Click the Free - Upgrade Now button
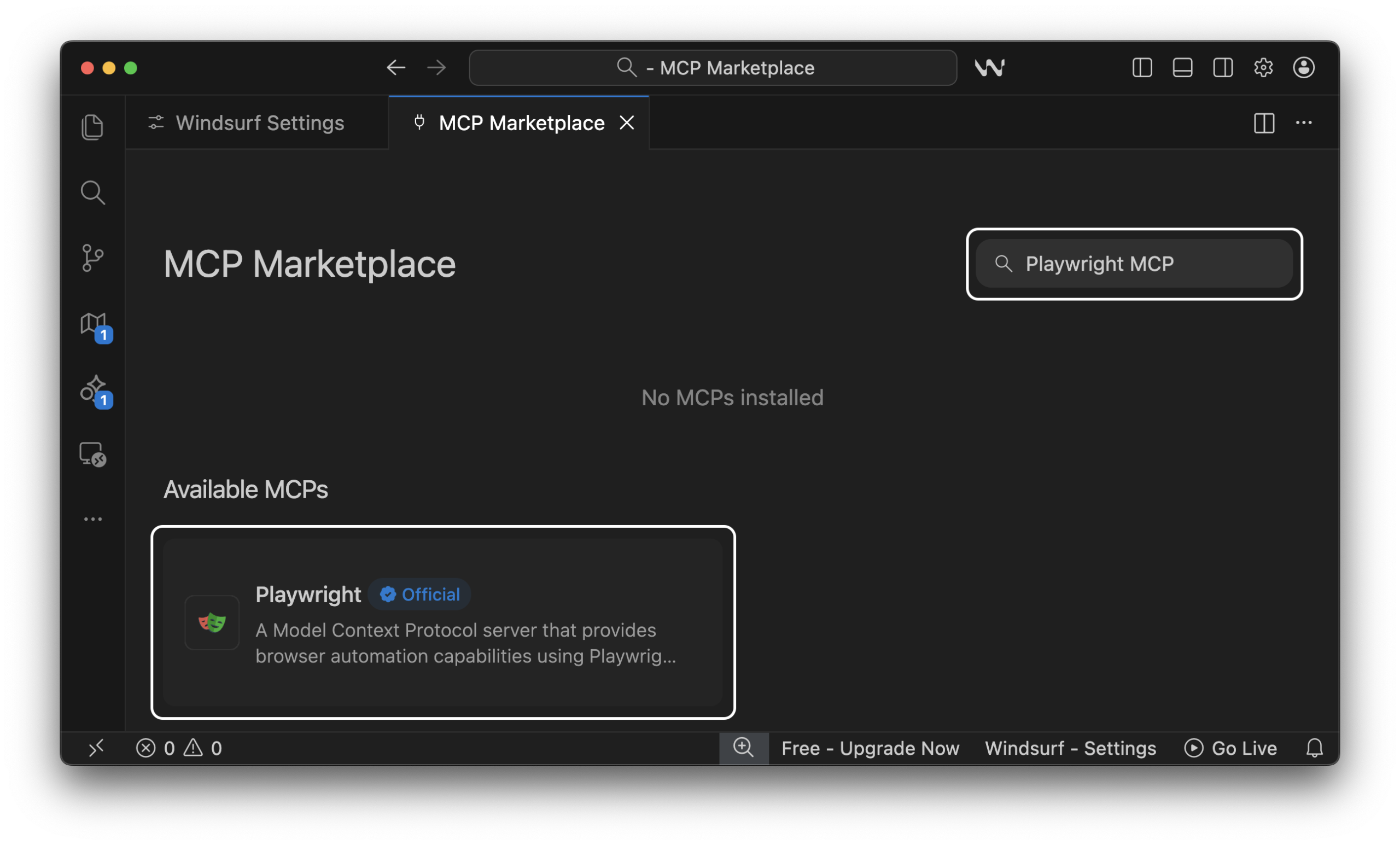1400x845 pixels. 870,748
